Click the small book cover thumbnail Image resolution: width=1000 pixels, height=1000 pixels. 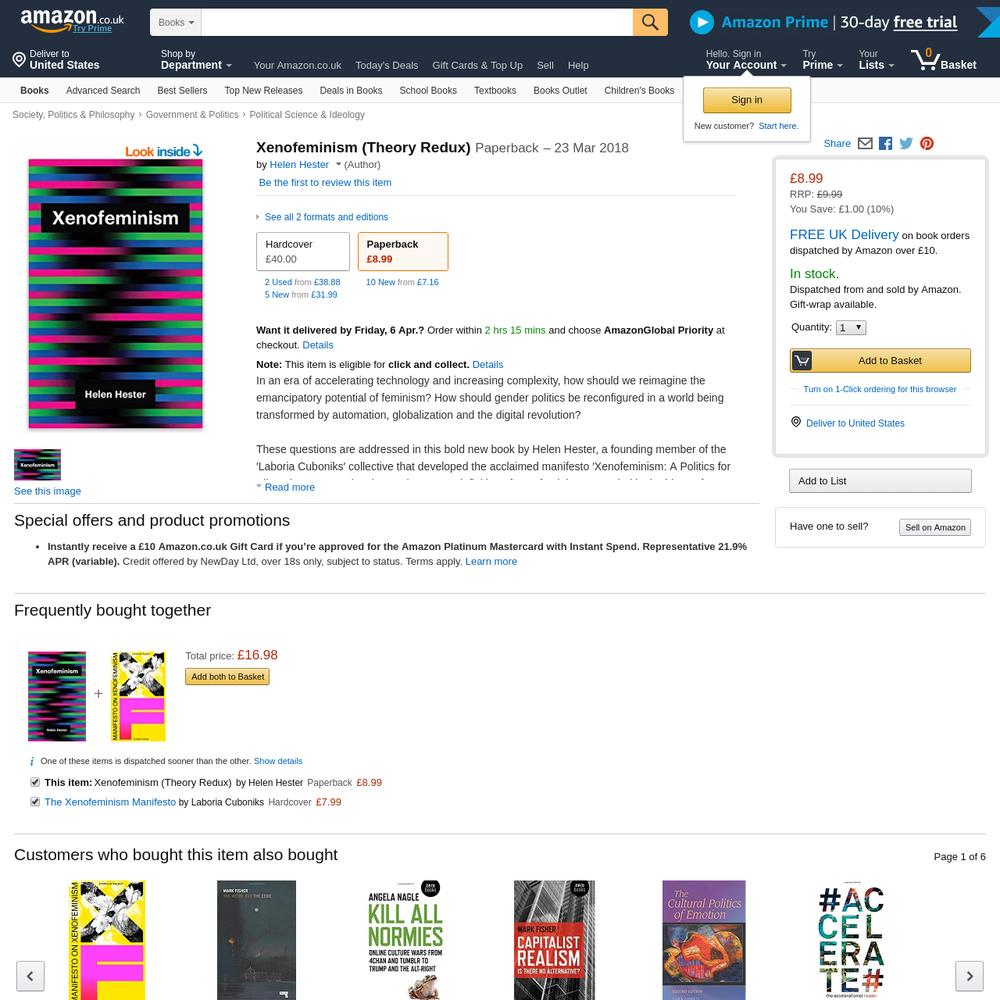tap(38, 465)
